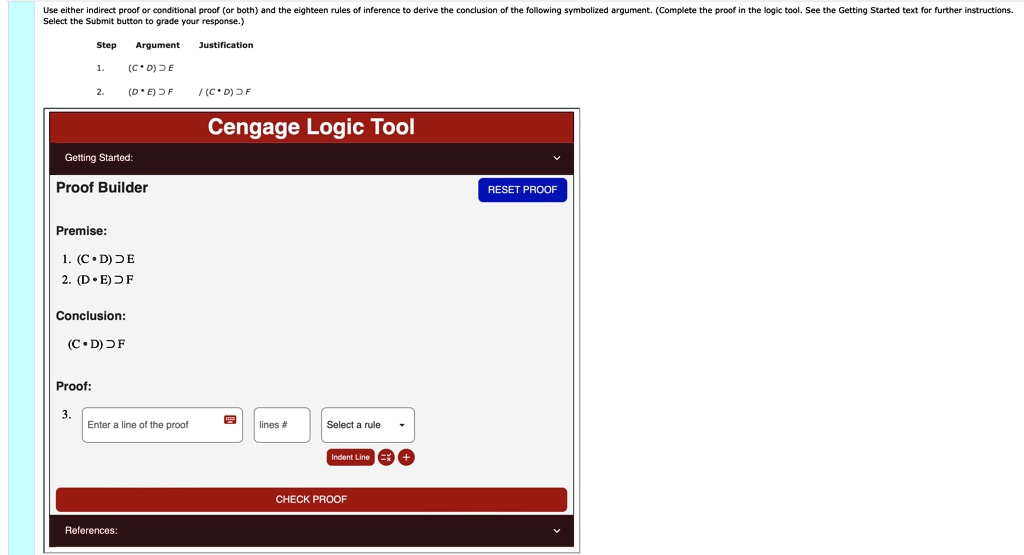The image size is (1024, 555).
Task: Open the Select a rule dropdown
Action: (x=368, y=425)
